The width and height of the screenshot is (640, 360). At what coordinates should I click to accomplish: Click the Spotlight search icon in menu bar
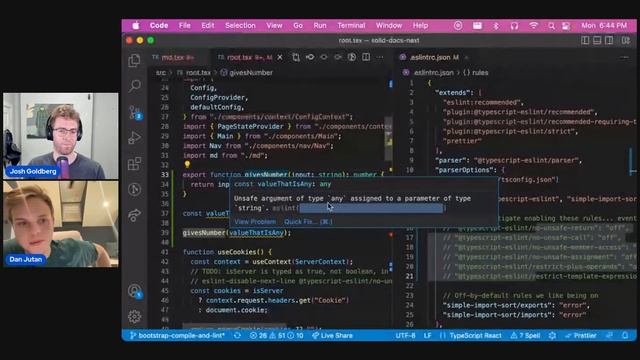551,26
